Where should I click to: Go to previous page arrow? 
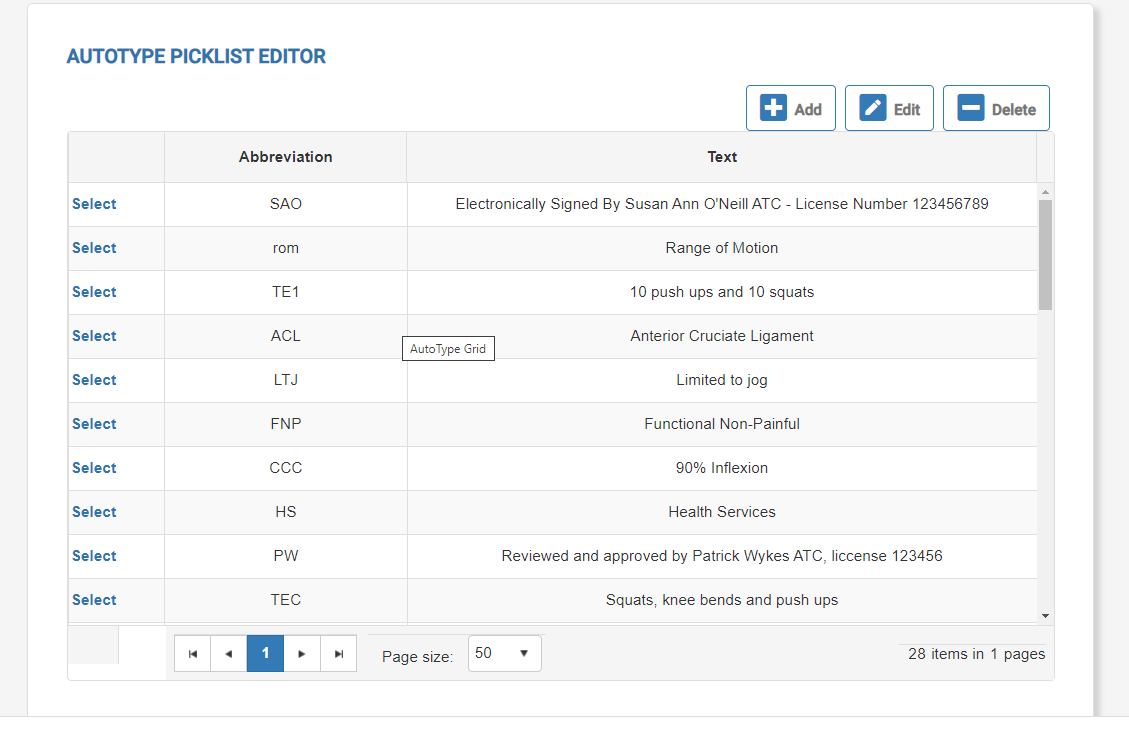[x=229, y=654]
